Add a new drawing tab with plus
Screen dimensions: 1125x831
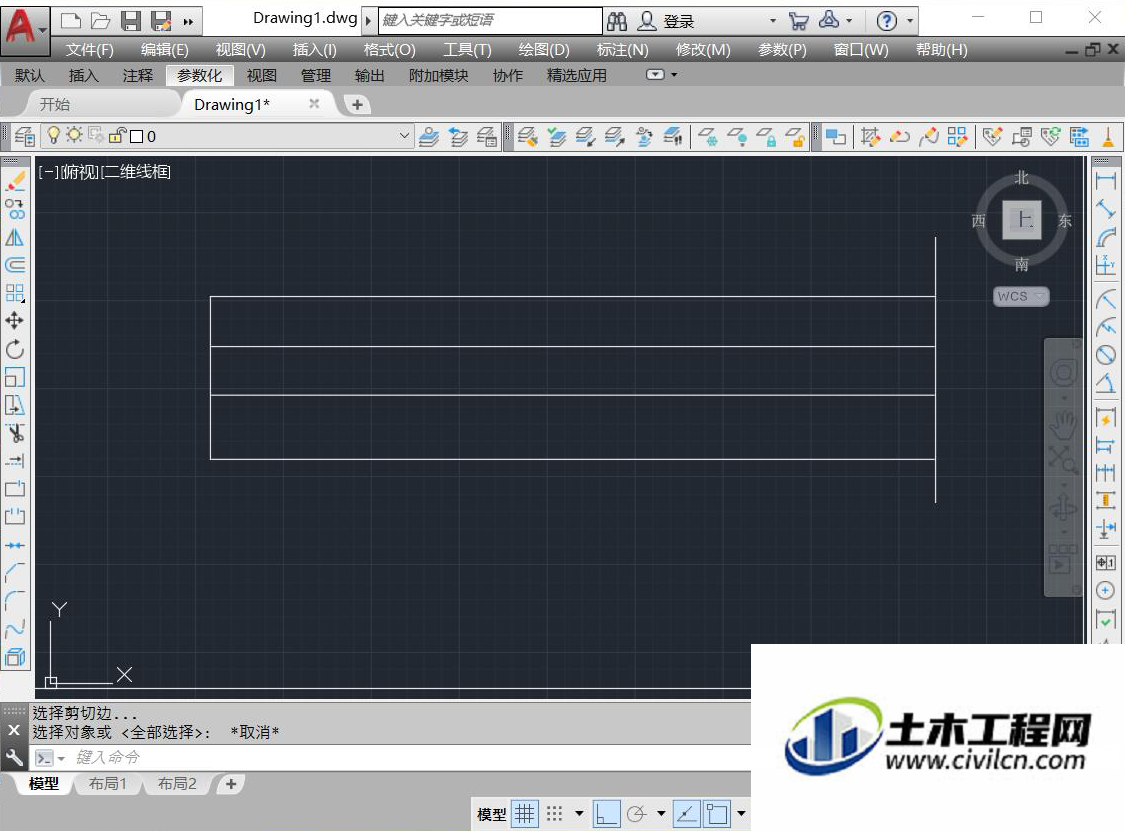tap(357, 105)
